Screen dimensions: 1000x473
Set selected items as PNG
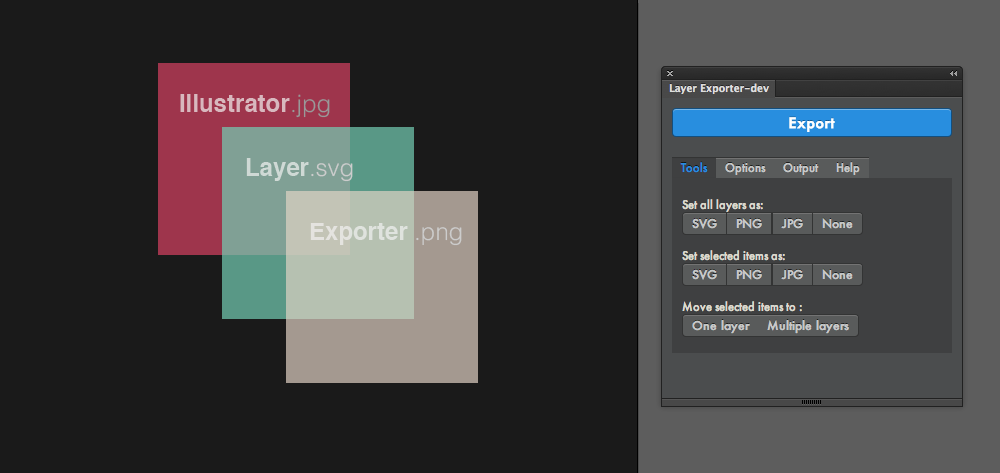click(x=749, y=275)
